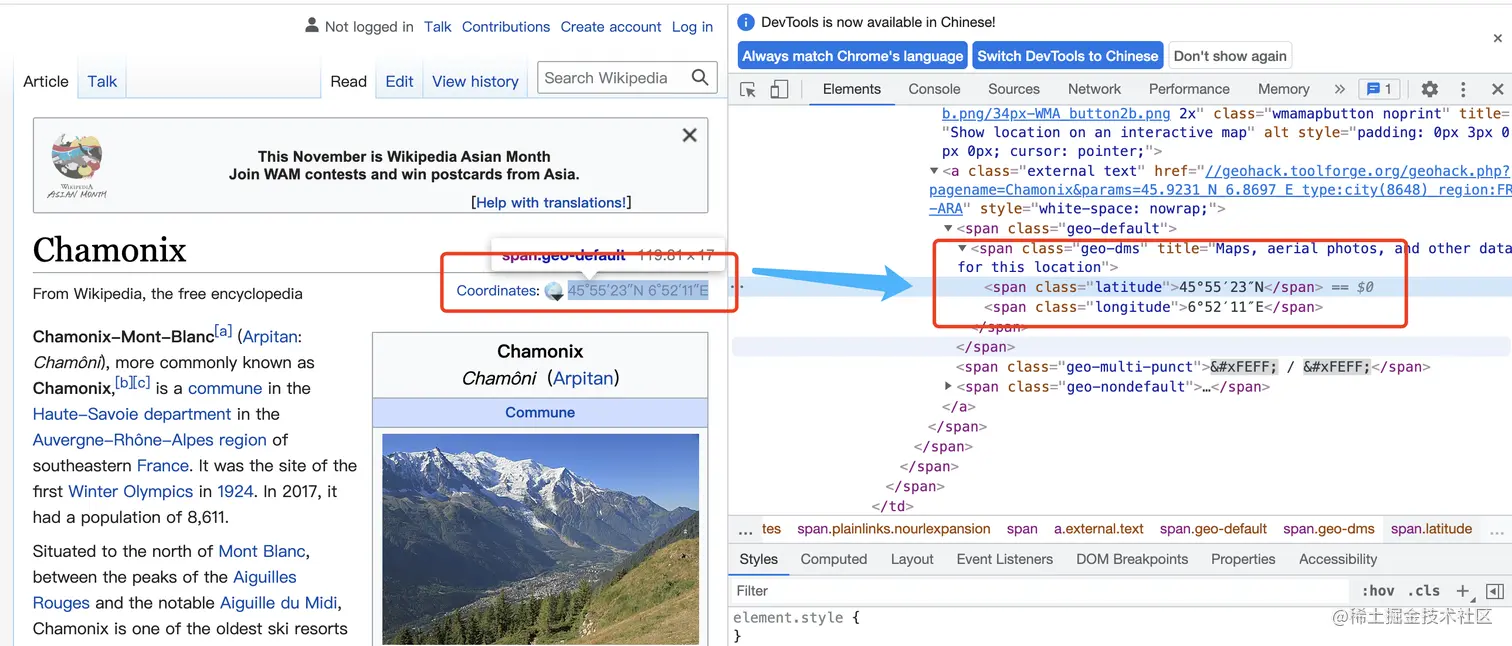Viewport: 1512px width, 646px height.
Task: Click the Wikipedia Asian Month logo
Action: [76, 165]
